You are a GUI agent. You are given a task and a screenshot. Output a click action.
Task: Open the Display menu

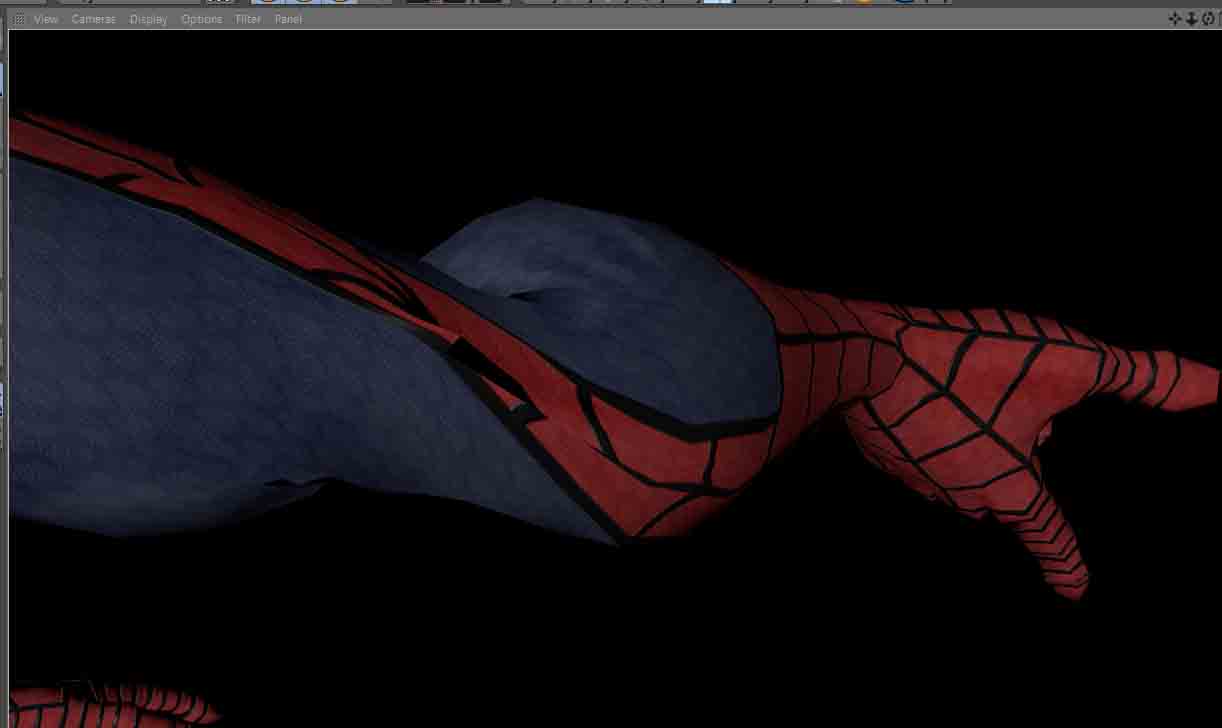tap(148, 19)
